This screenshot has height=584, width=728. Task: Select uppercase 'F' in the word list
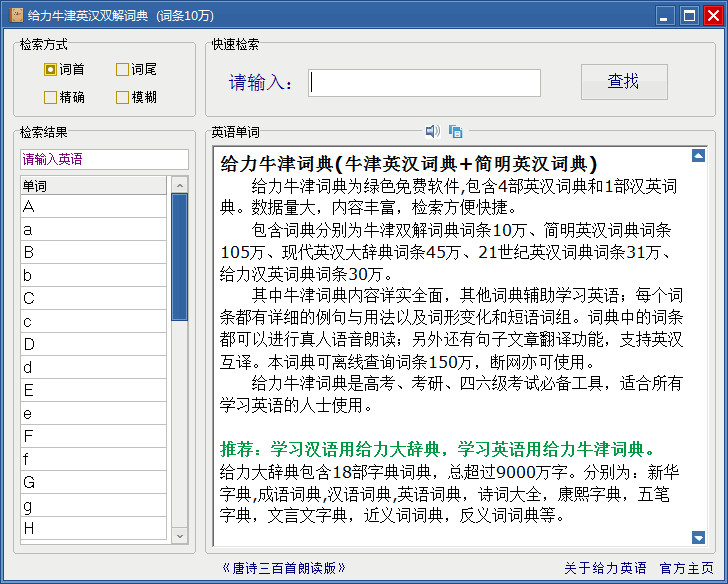tap(93, 436)
